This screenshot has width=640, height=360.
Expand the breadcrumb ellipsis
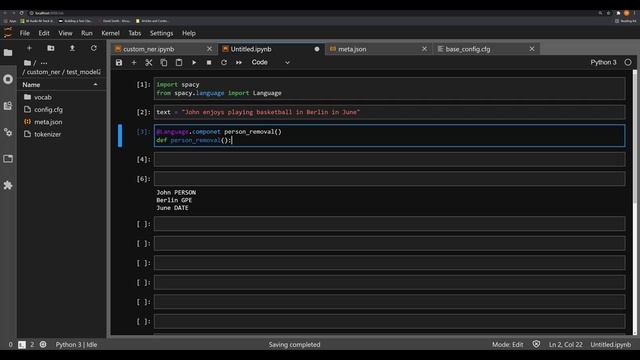(44, 63)
